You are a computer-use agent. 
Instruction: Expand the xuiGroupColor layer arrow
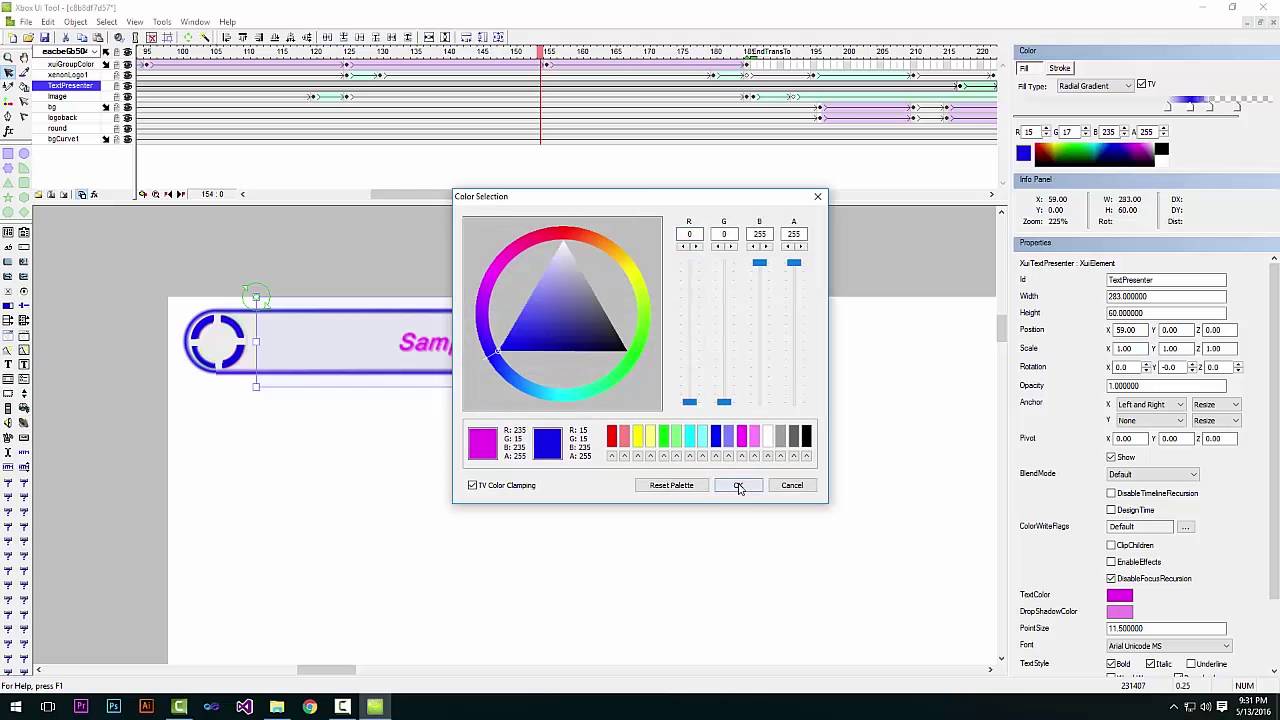[x=106, y=64]
